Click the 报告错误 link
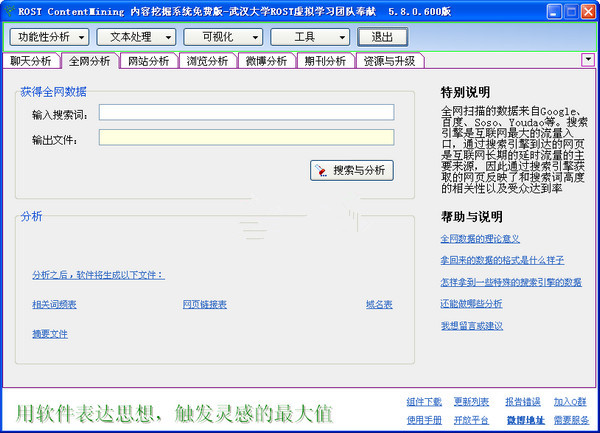 [523, 402]
